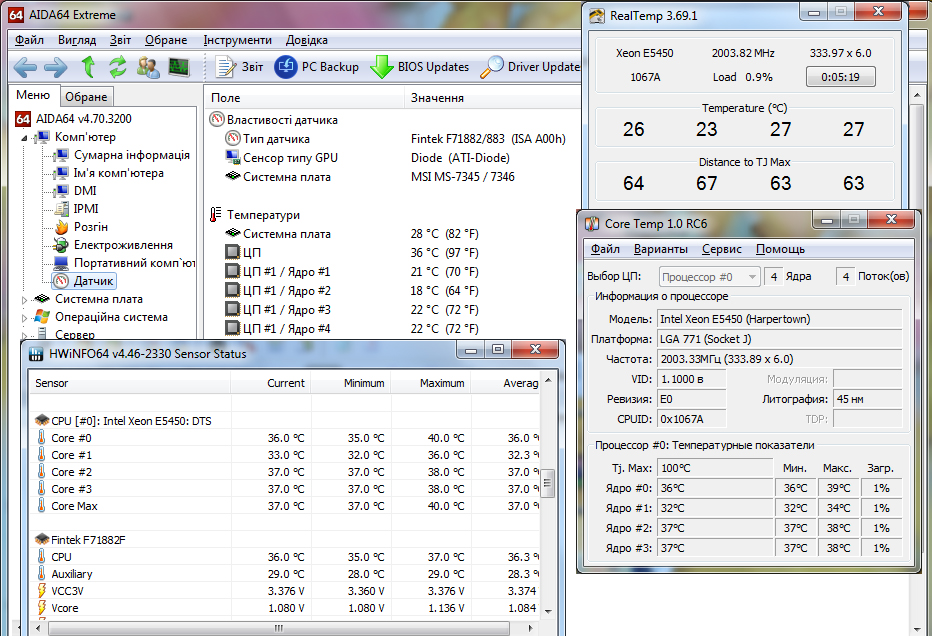The height and width of the screenshot is (636, 932).
Task: Click the Значення column header
Action: point(493,97)
